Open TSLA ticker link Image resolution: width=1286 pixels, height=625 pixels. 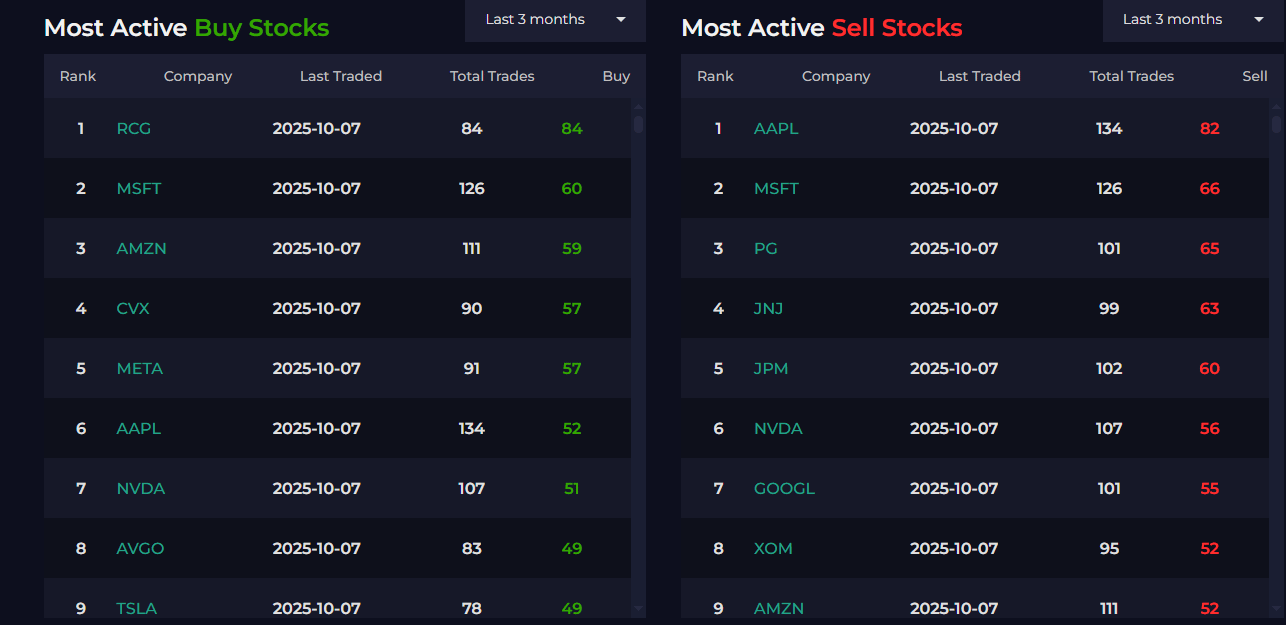click(x=137, y=608)
